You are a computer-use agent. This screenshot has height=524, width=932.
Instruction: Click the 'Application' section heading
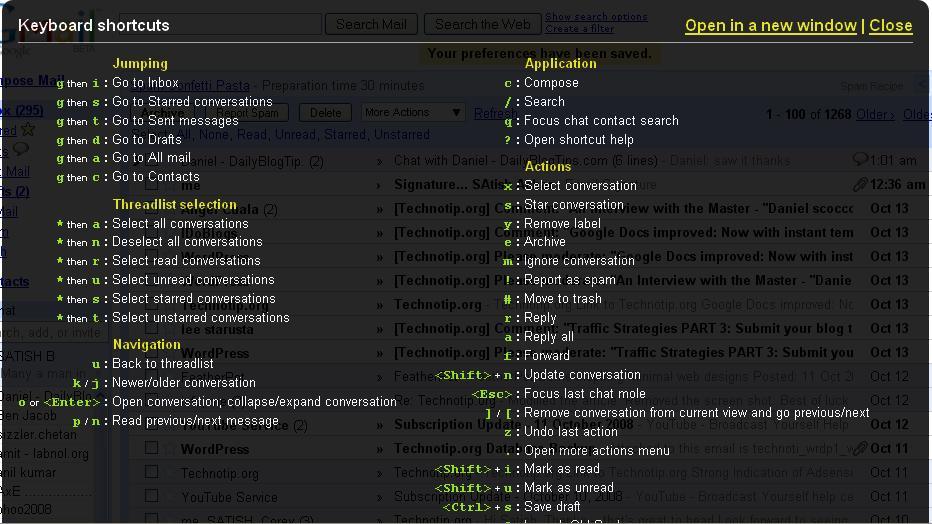(x=561, y=64)
